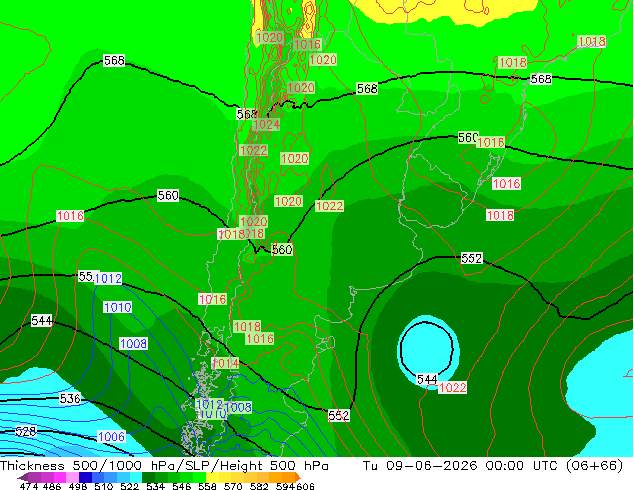Click the blue 1006 isobar label

point(112,437)
